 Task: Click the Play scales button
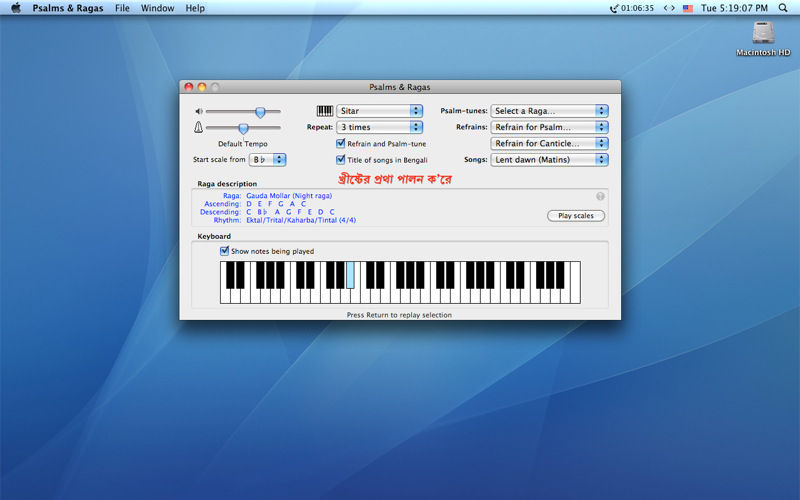click(576, 216)
